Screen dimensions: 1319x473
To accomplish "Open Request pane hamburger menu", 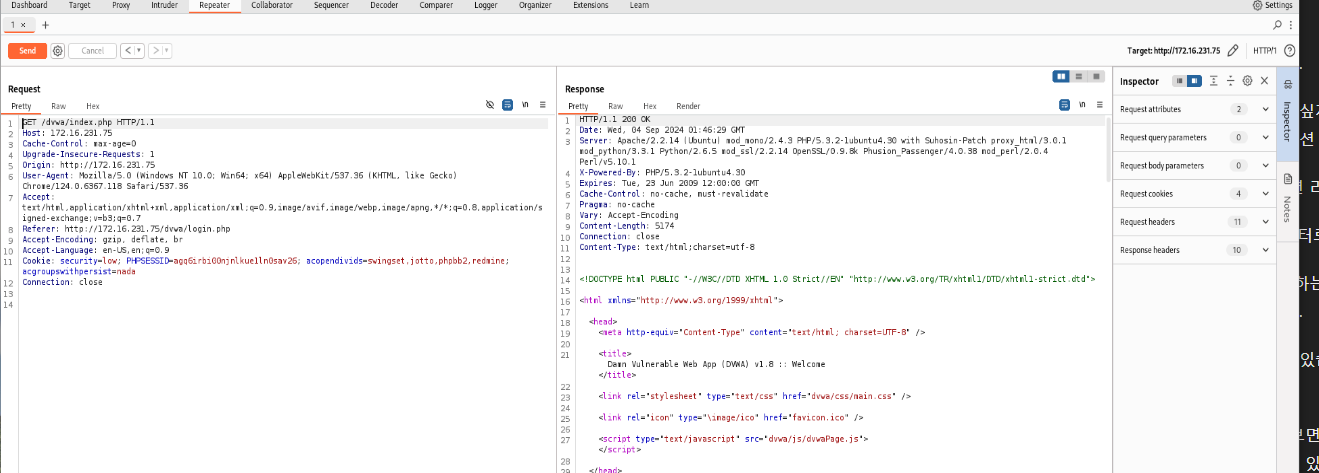I will pyautogui.click(x=542, y=104).
